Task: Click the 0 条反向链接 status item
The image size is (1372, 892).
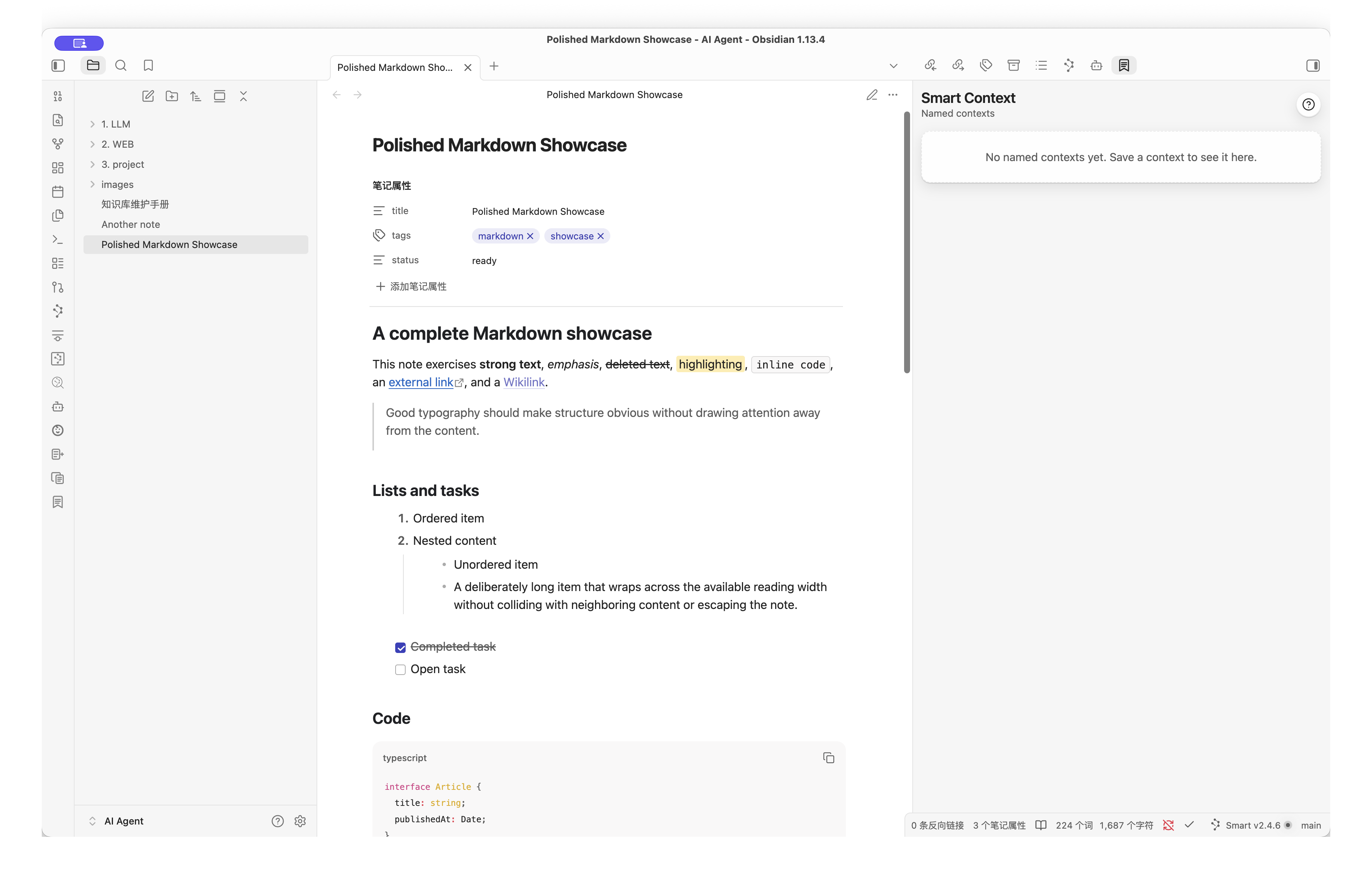Action: pyautogui.click(x=937, y=826)
